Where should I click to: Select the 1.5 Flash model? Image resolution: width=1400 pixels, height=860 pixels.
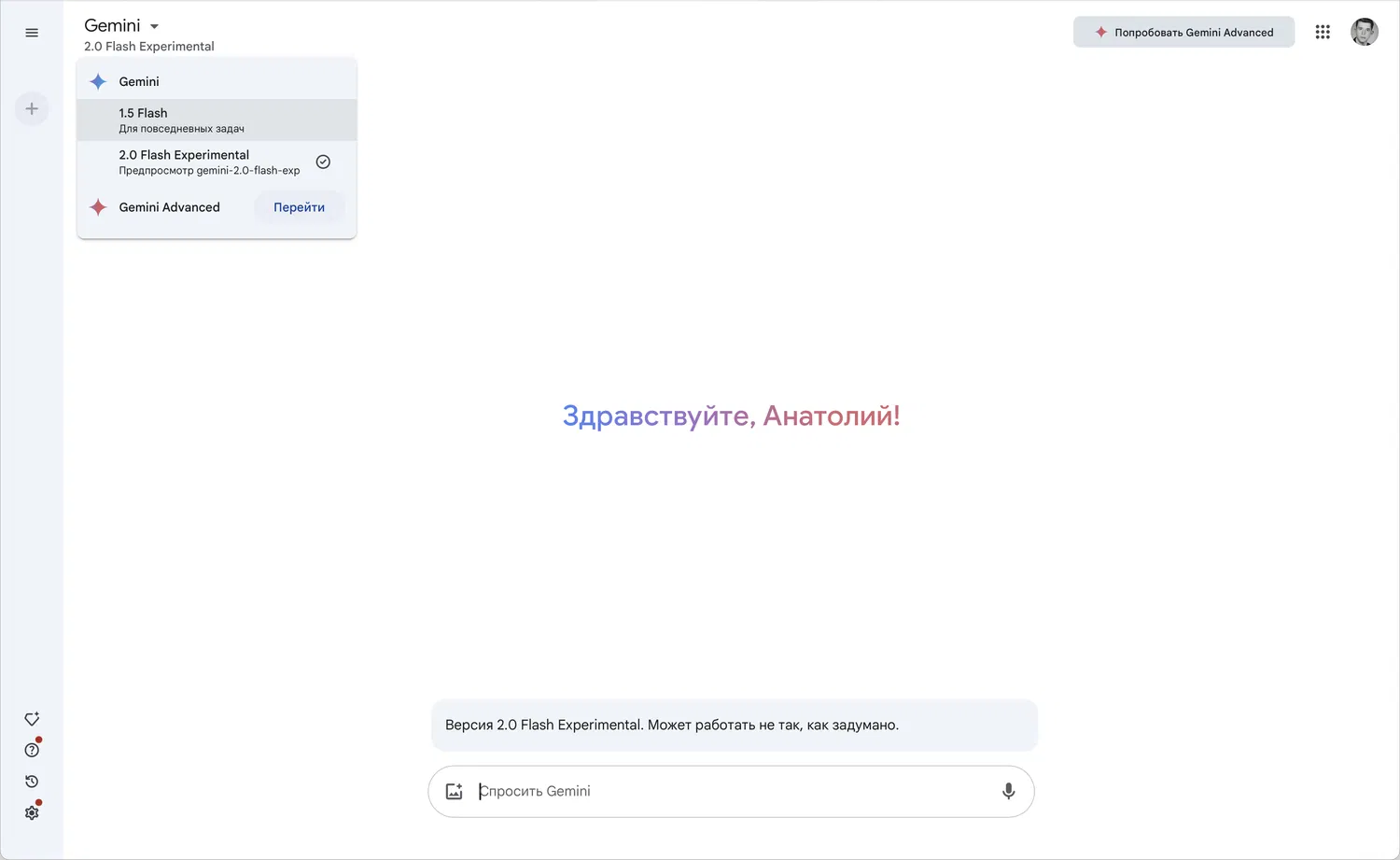(217, 120)
